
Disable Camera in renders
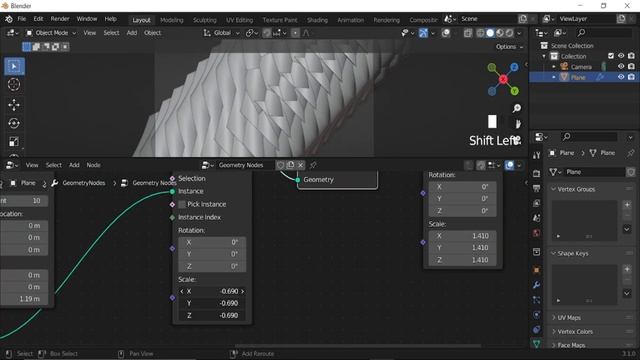pos(631,67)
